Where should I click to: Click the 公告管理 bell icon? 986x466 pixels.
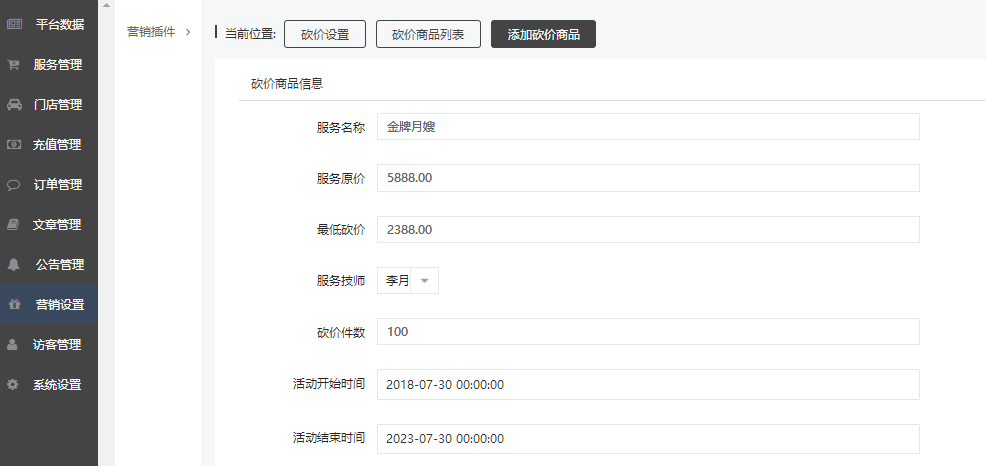coord(14,265)
